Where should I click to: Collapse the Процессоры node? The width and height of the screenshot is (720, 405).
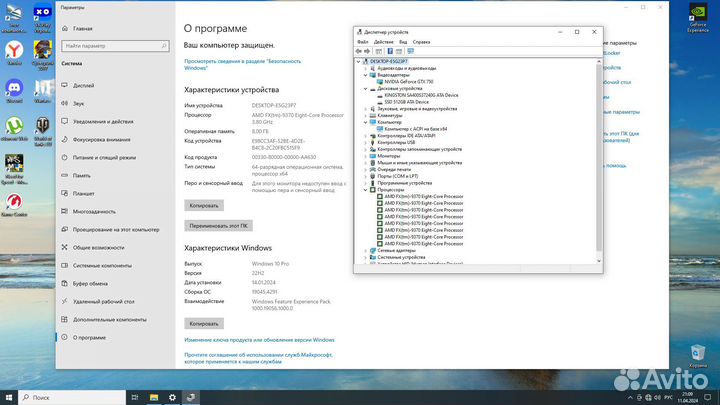366,190
